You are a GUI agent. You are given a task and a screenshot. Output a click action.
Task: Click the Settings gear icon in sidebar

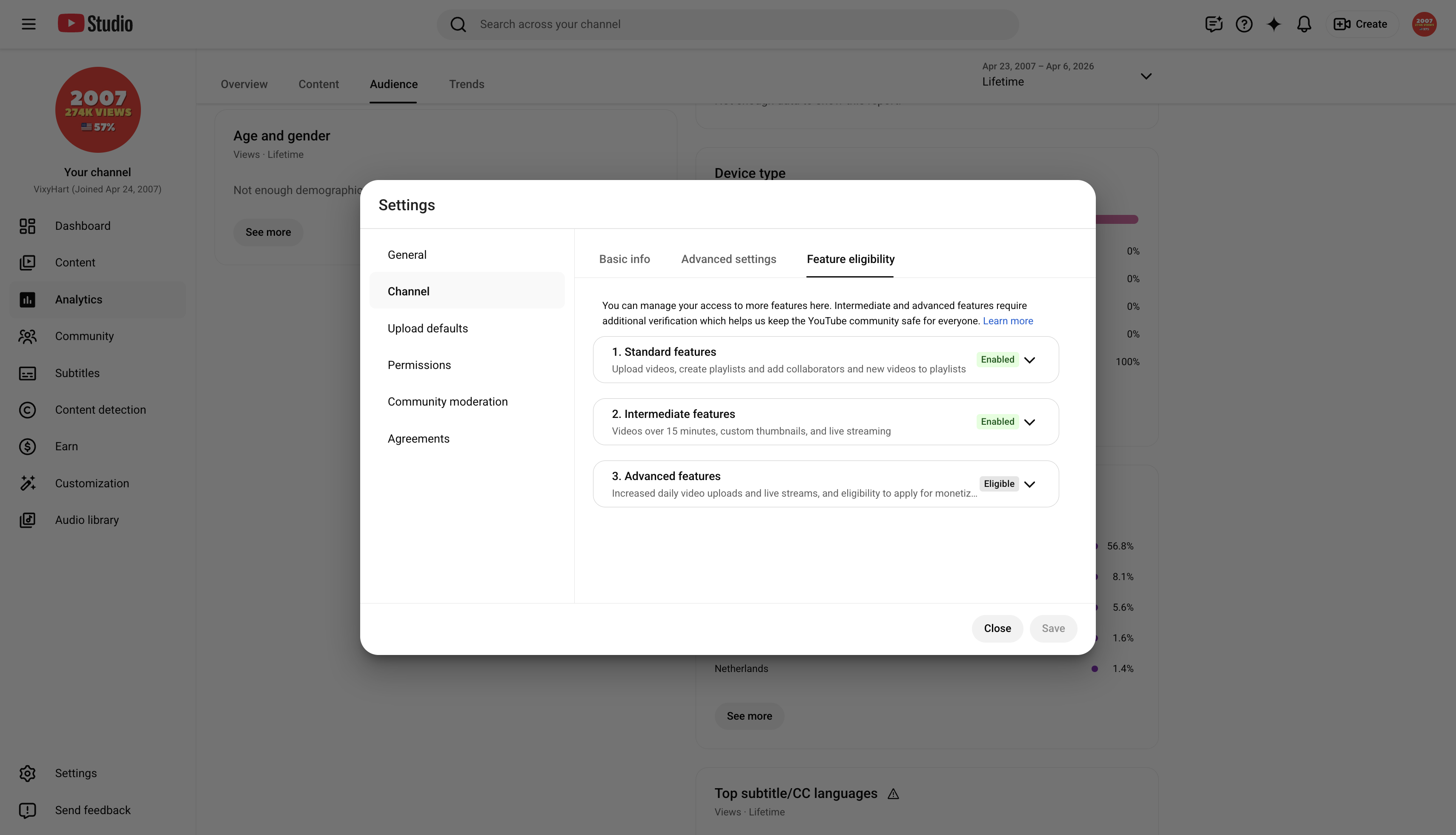(x=28, y=774)
